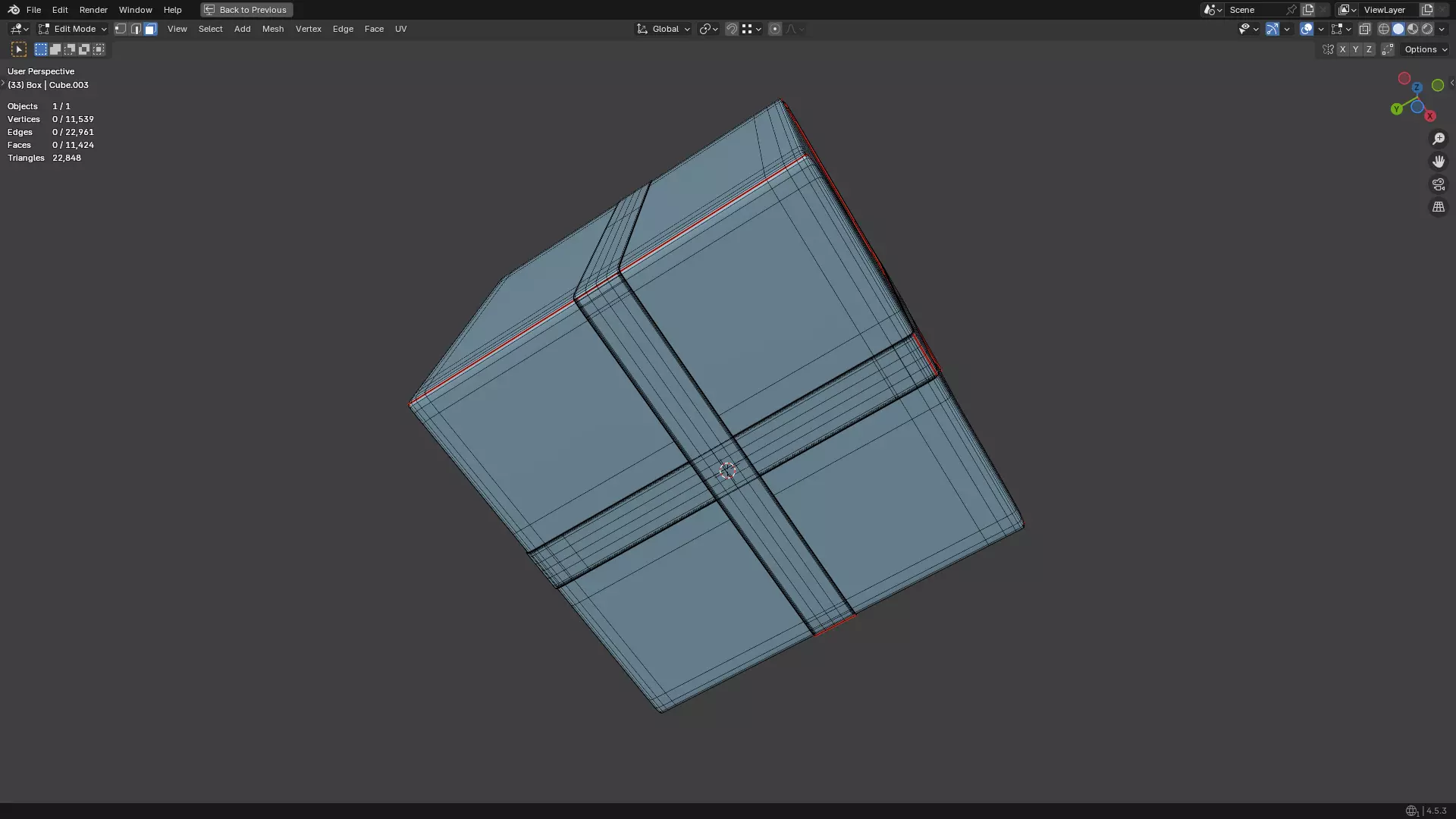Toggle X axis mirror
Viewport: 1456px width, 819px height.
(x=1342, y=49)
